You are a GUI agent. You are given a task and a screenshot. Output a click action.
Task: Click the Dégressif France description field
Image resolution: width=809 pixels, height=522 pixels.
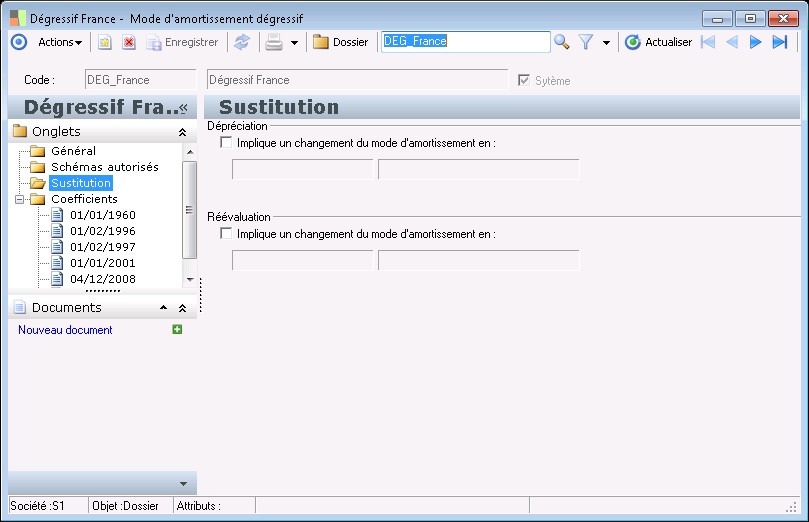tap(357, 80)
